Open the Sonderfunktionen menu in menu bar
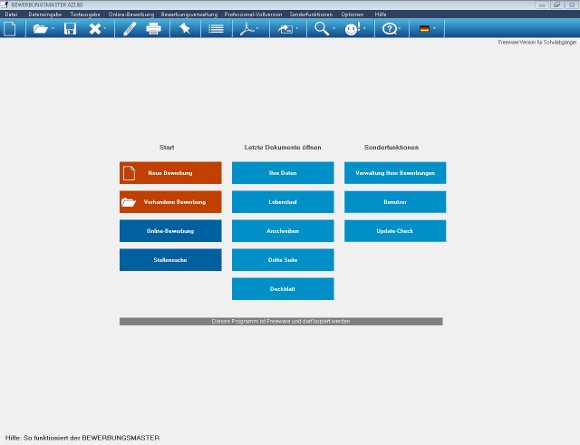Screen dimensions: 580x445 (x=311, y=14)
